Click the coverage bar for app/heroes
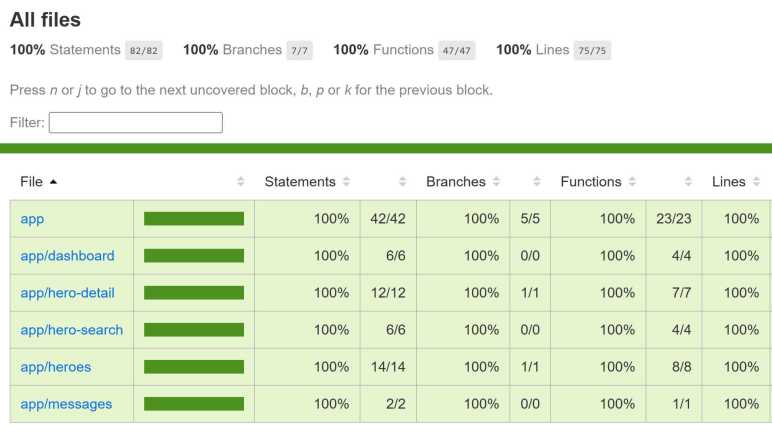The image size is (772, 434). (193, 367)
